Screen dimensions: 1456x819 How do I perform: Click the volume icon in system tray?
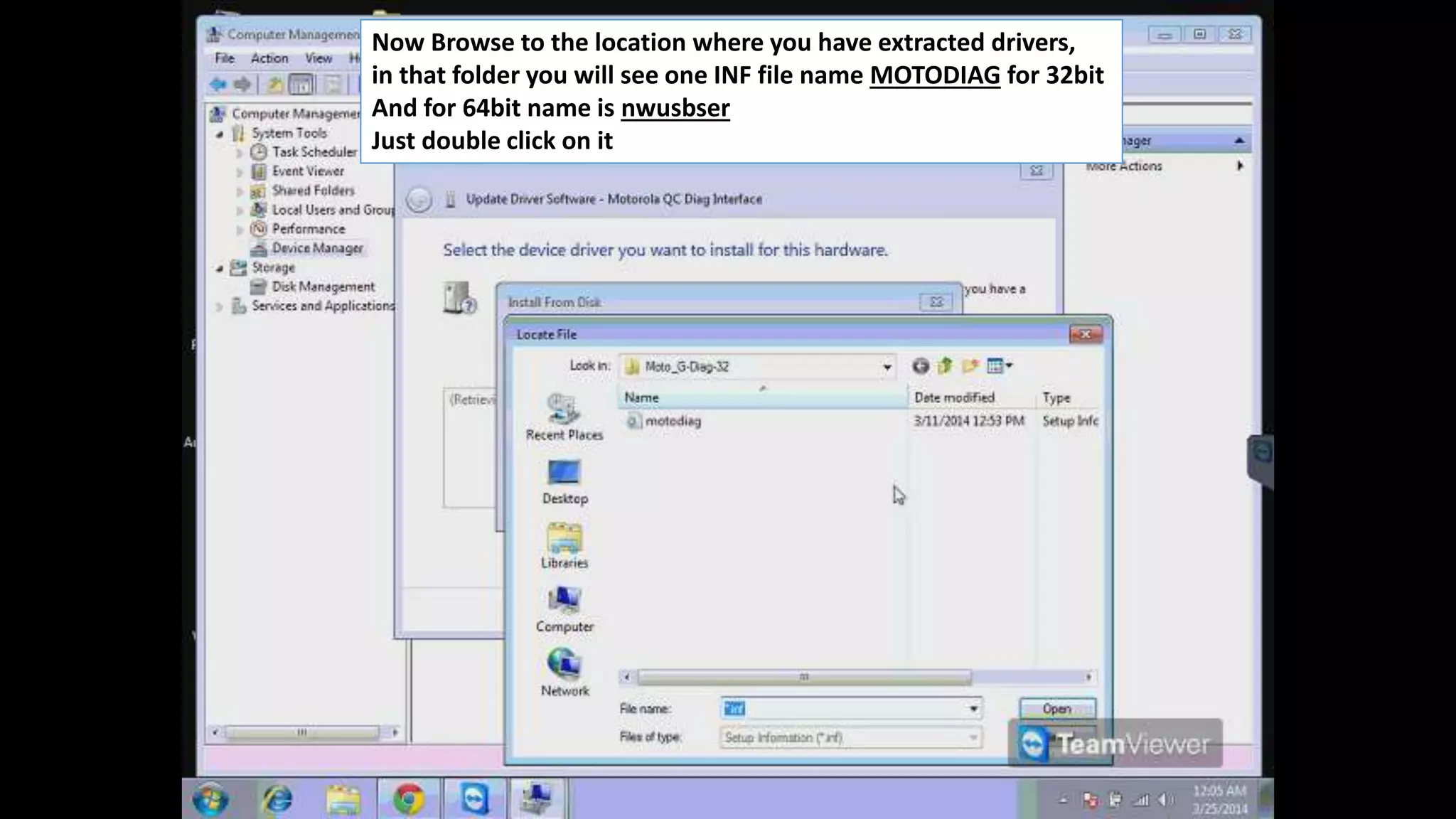tap(1165, 800)
